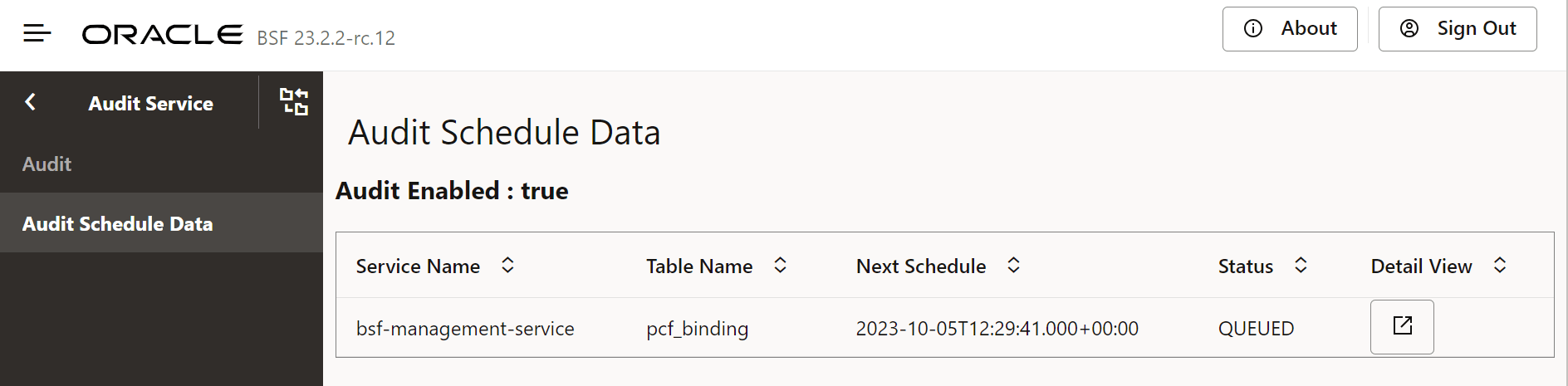
Task: Sort by Table Name arrows
Action: tap(780, 266)
